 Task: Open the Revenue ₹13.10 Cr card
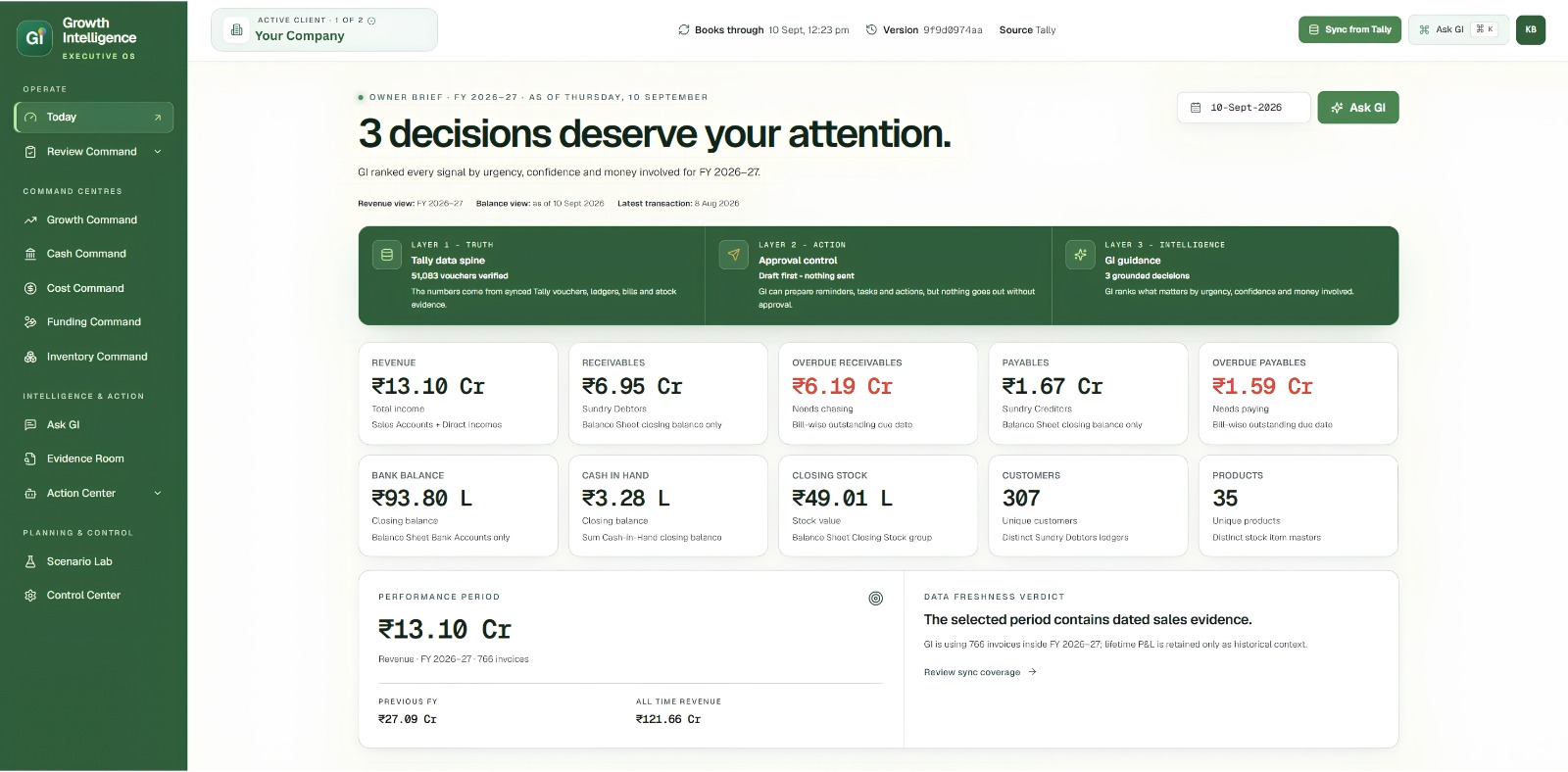point(459,394)
